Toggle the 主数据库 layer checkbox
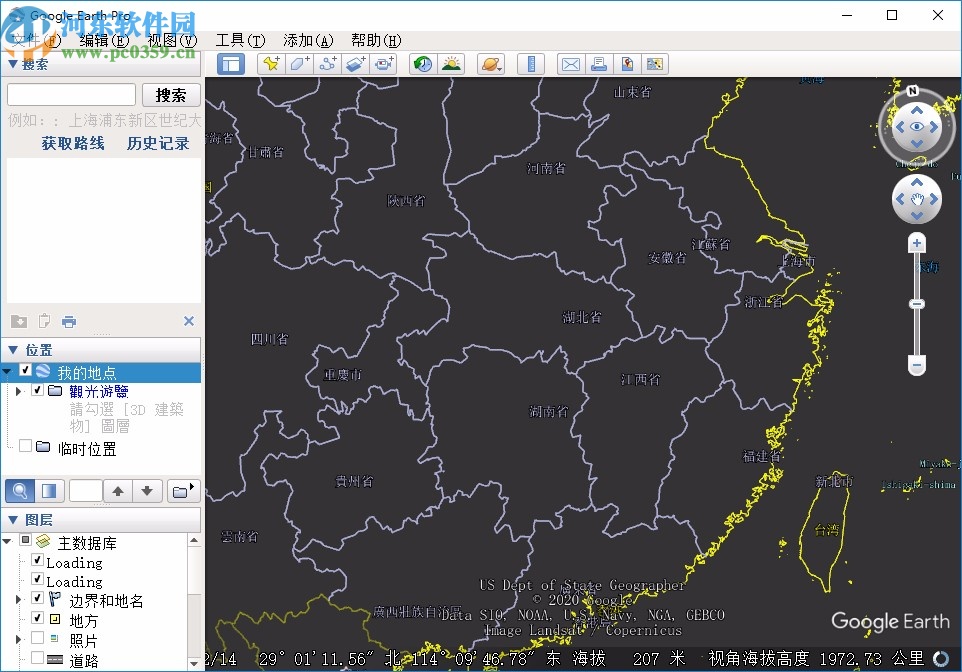This screenshot has height=672, width=962. click(x=25, y=540)
